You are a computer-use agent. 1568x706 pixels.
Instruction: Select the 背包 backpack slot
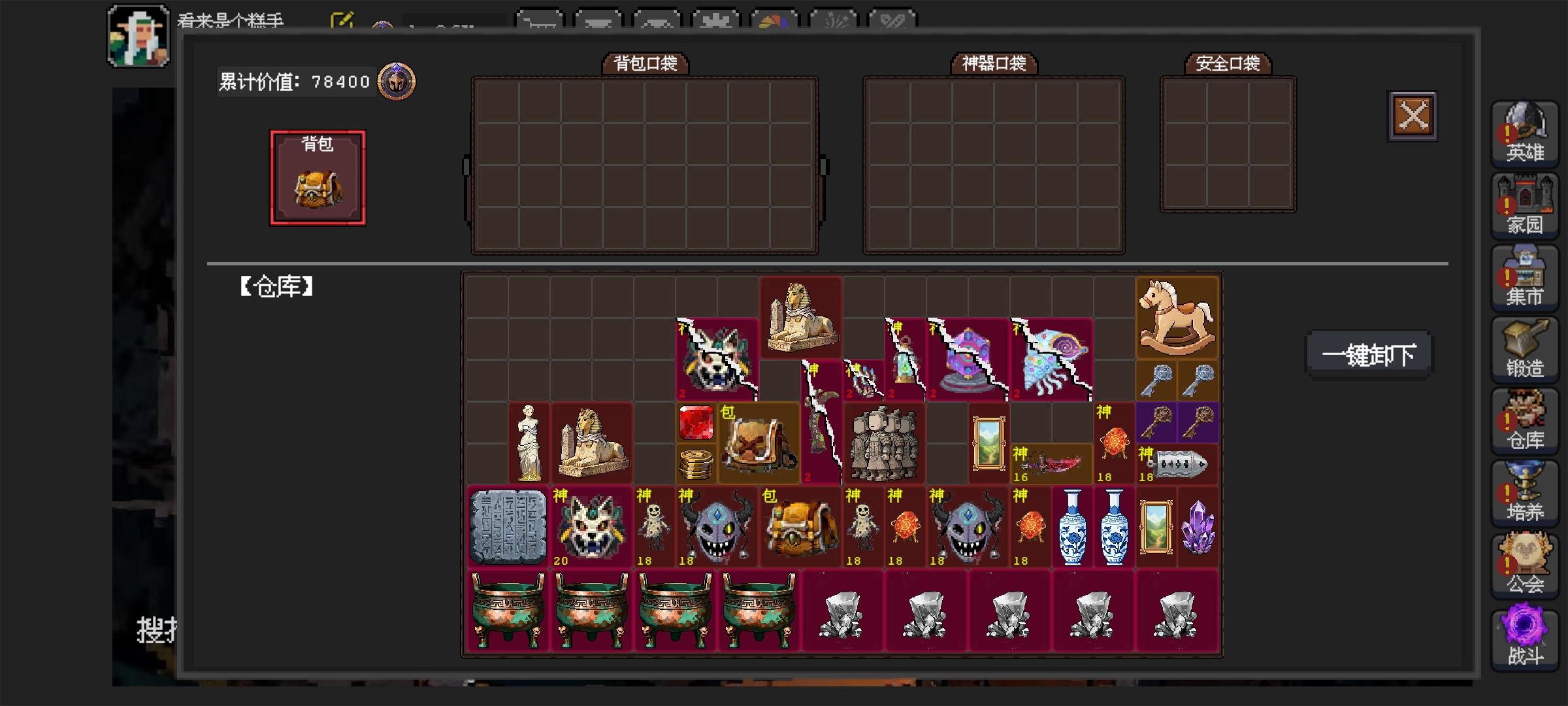click(318, 178)
